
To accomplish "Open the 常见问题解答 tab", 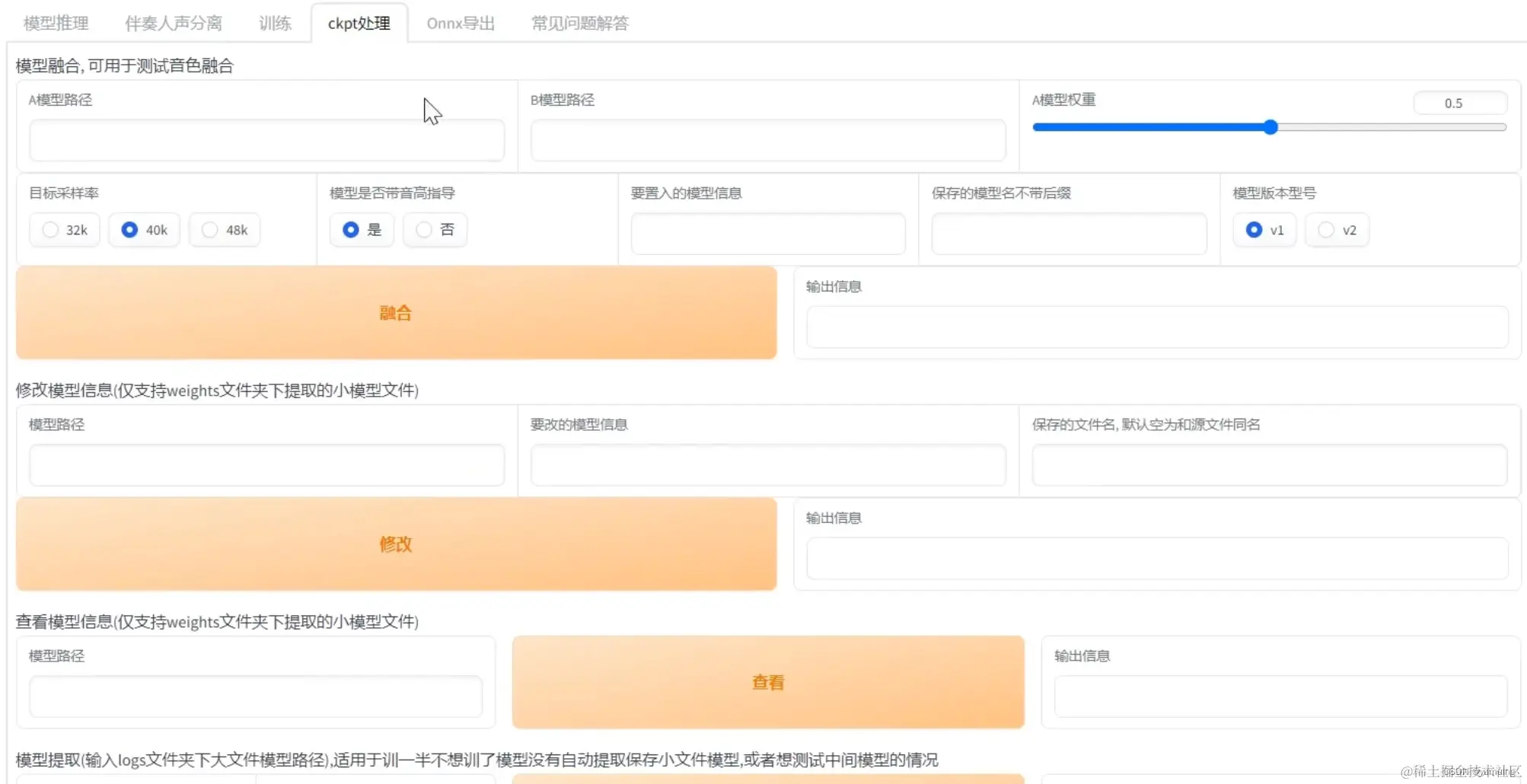I will (x=579, y=22).
